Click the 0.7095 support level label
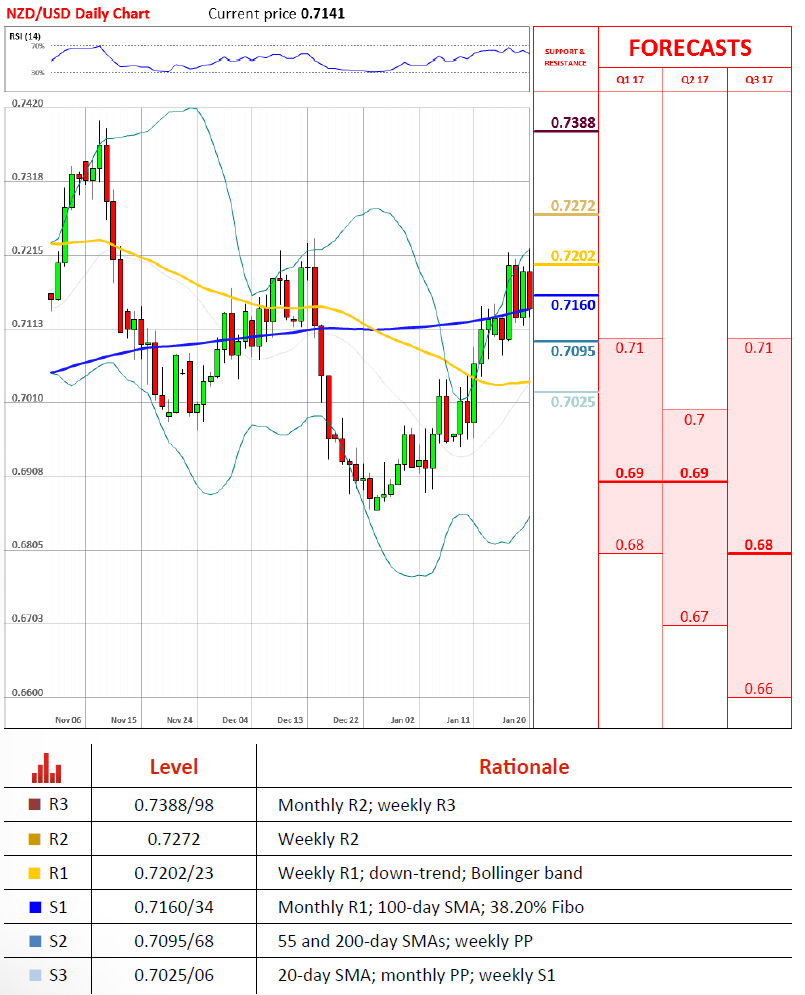Image resolution: width=805 pixels, height=995 pixels. pyautogui.click(x=573, y=352)
